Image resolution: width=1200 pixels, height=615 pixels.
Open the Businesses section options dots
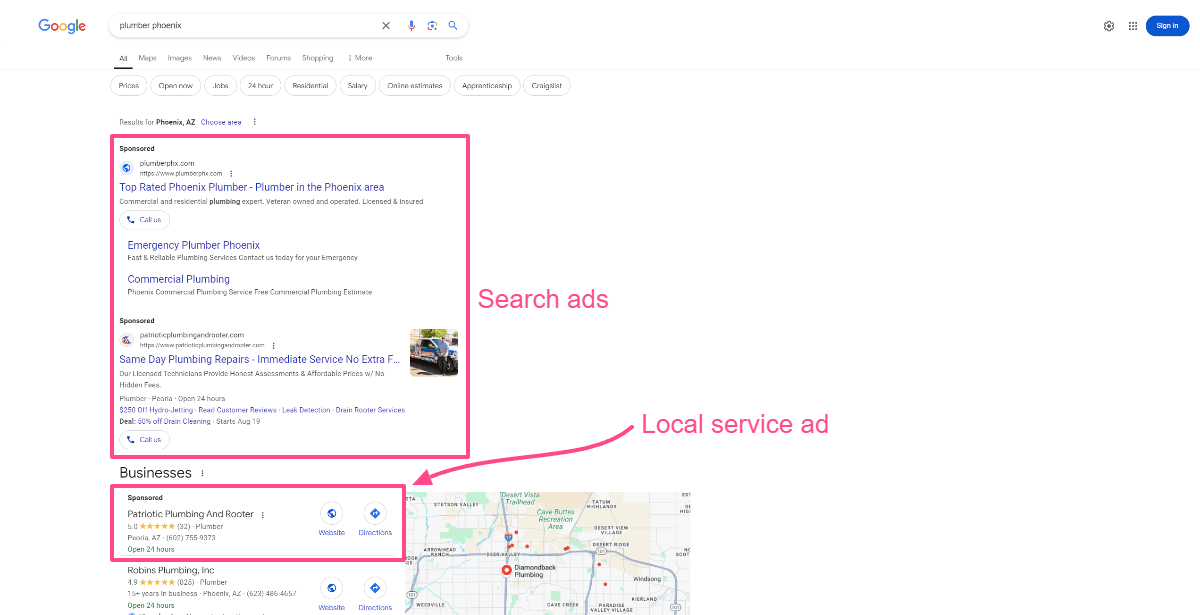(x=202, y=473)
